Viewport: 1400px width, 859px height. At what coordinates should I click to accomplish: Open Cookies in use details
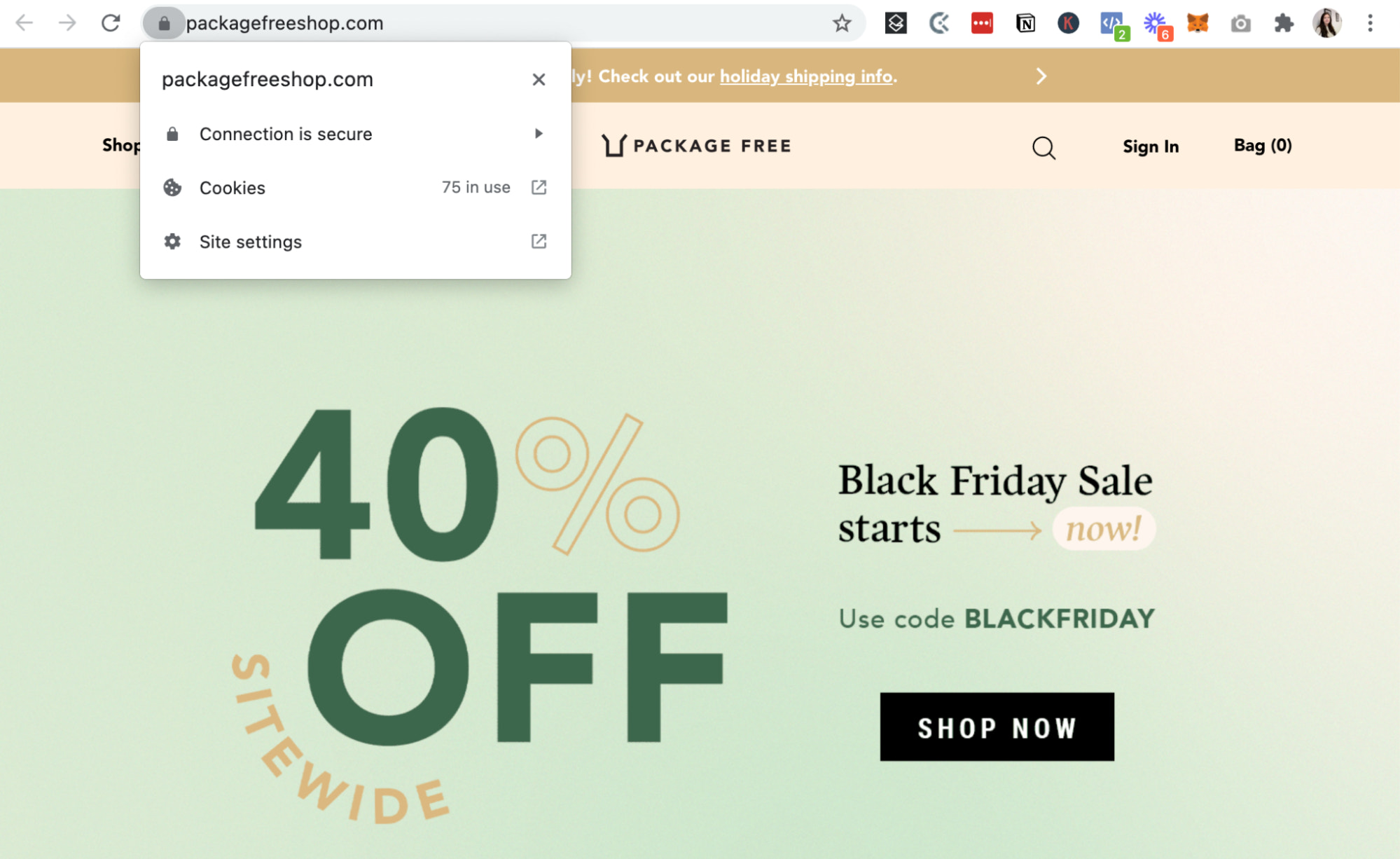(355, 188)
